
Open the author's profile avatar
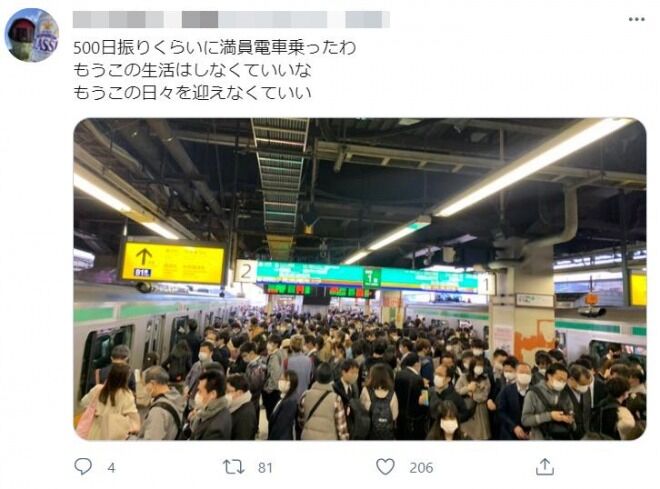pos(32,35)
